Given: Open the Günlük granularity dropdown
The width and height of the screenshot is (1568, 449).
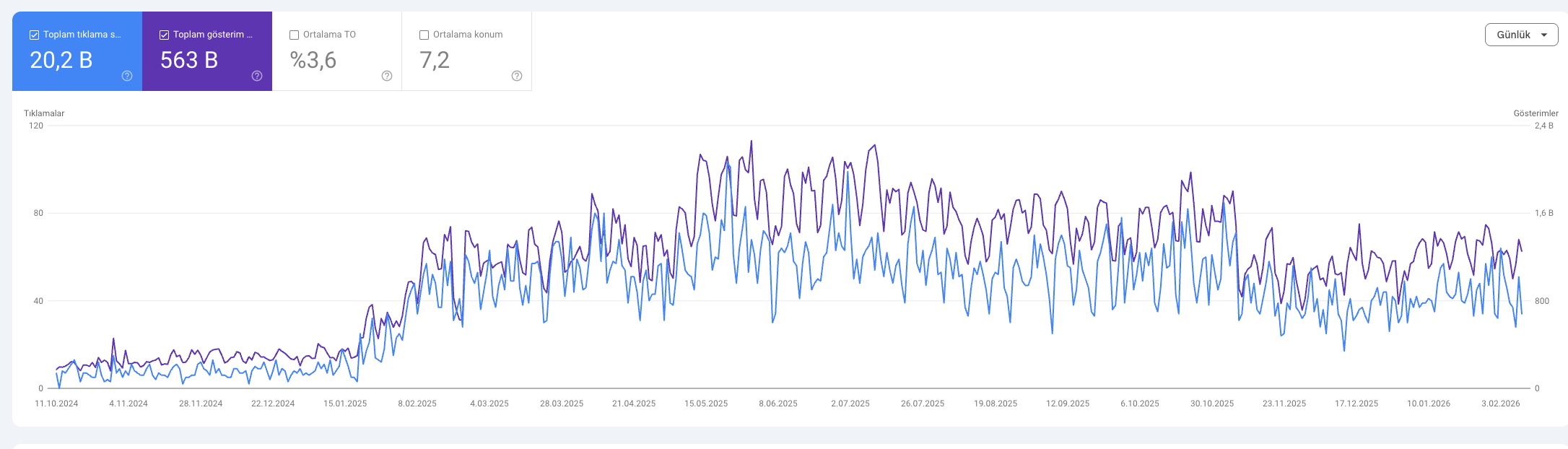Looking at the screenshot, I should (x=1521, y=35).
